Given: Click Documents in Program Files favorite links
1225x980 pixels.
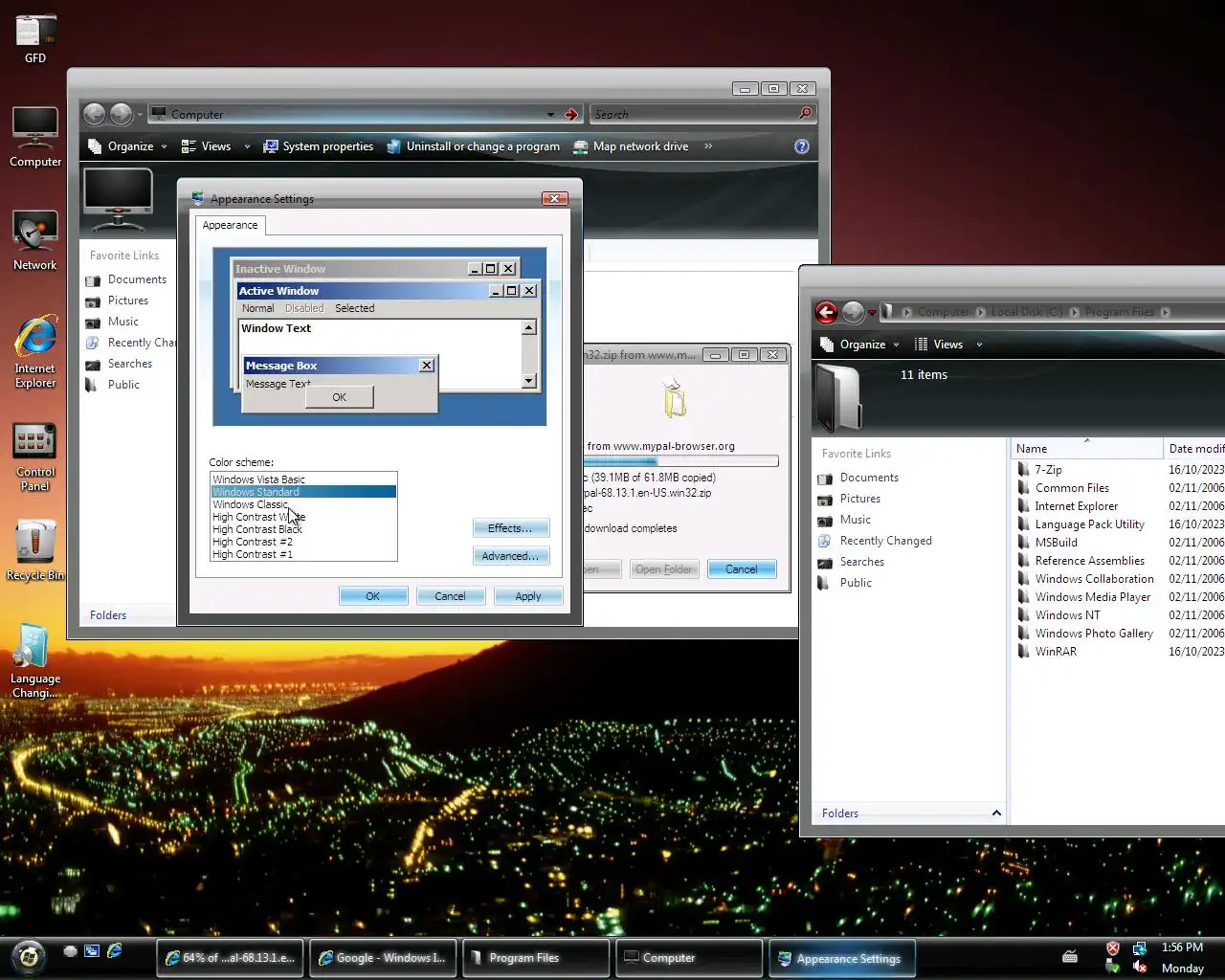Looking at the screenshot, I should 869,478.
